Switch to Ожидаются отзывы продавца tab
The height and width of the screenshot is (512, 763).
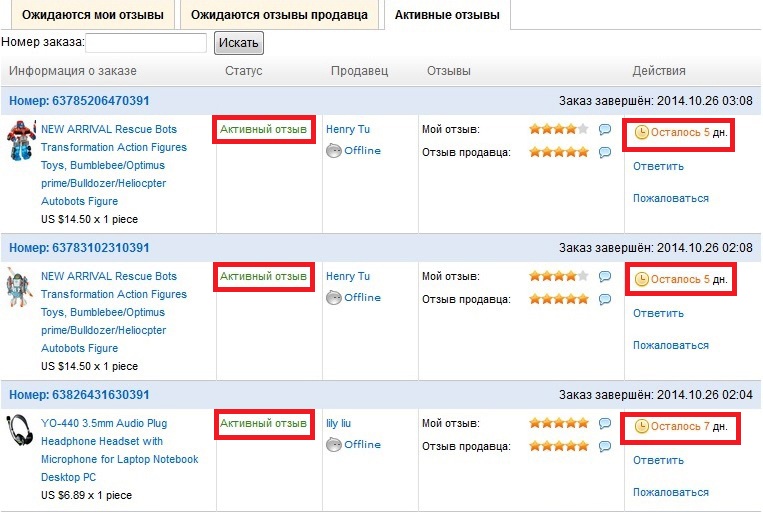[x=279, y=15]
